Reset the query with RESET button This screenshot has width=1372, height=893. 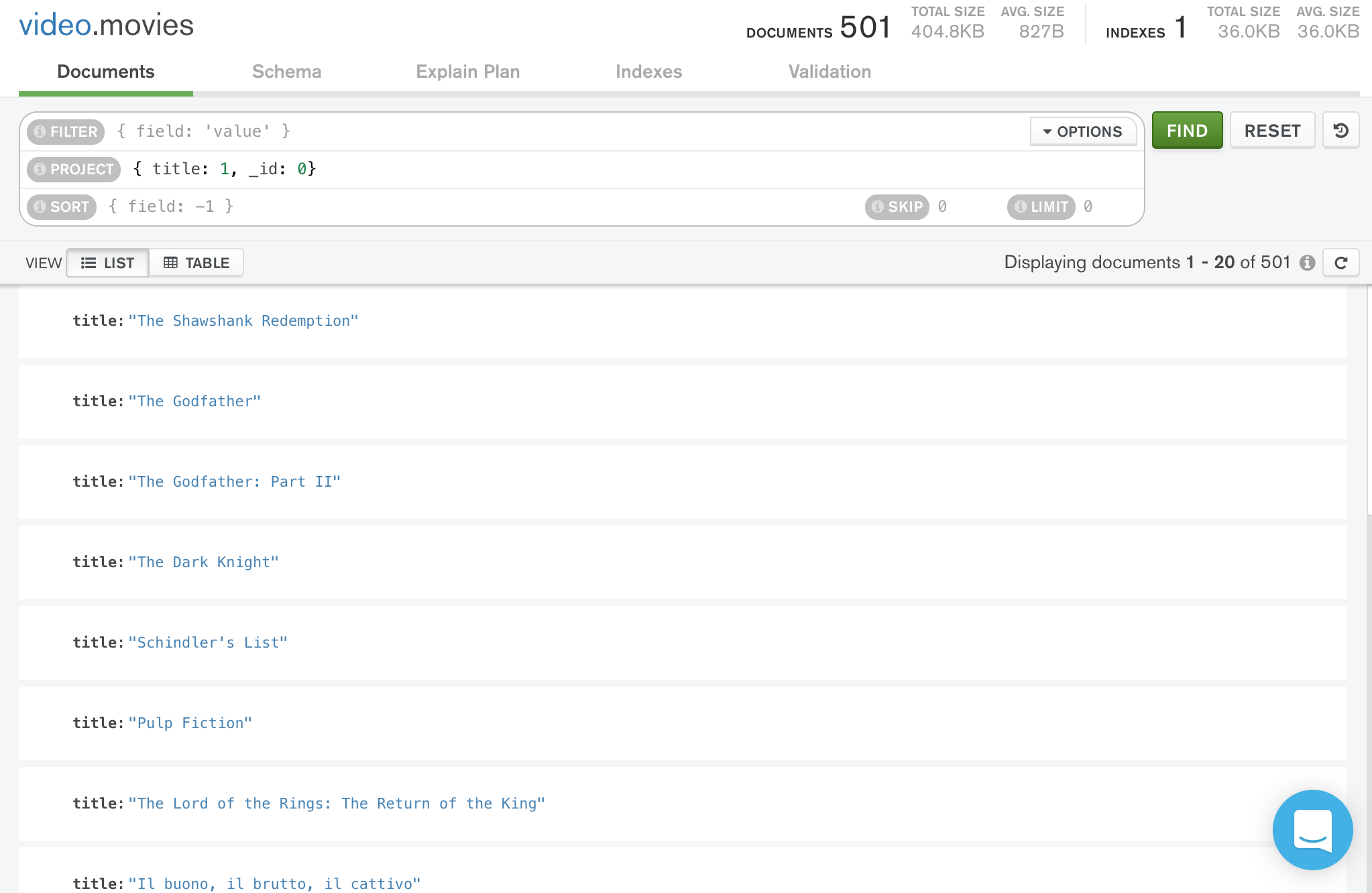click(x=1272, y=130)
